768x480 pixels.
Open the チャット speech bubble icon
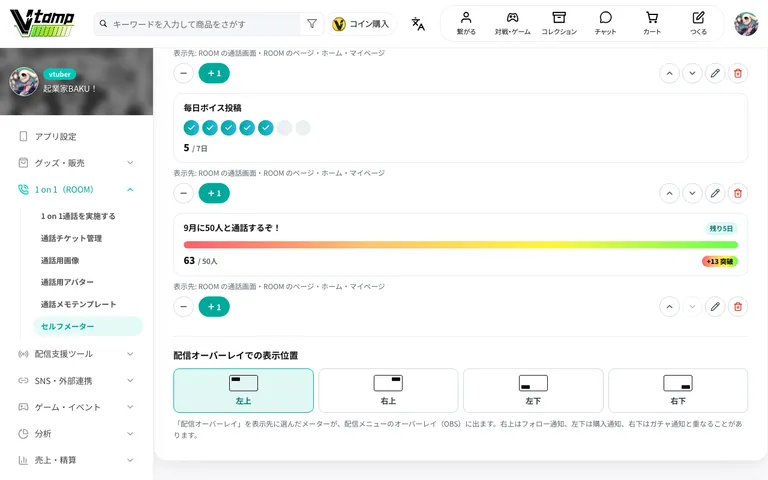[x=605, y=24]
